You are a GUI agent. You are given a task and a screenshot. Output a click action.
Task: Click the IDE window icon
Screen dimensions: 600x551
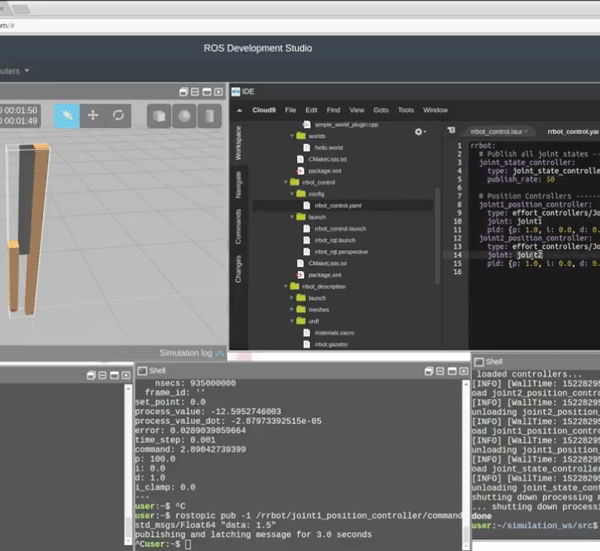click(x=235, y=91)
